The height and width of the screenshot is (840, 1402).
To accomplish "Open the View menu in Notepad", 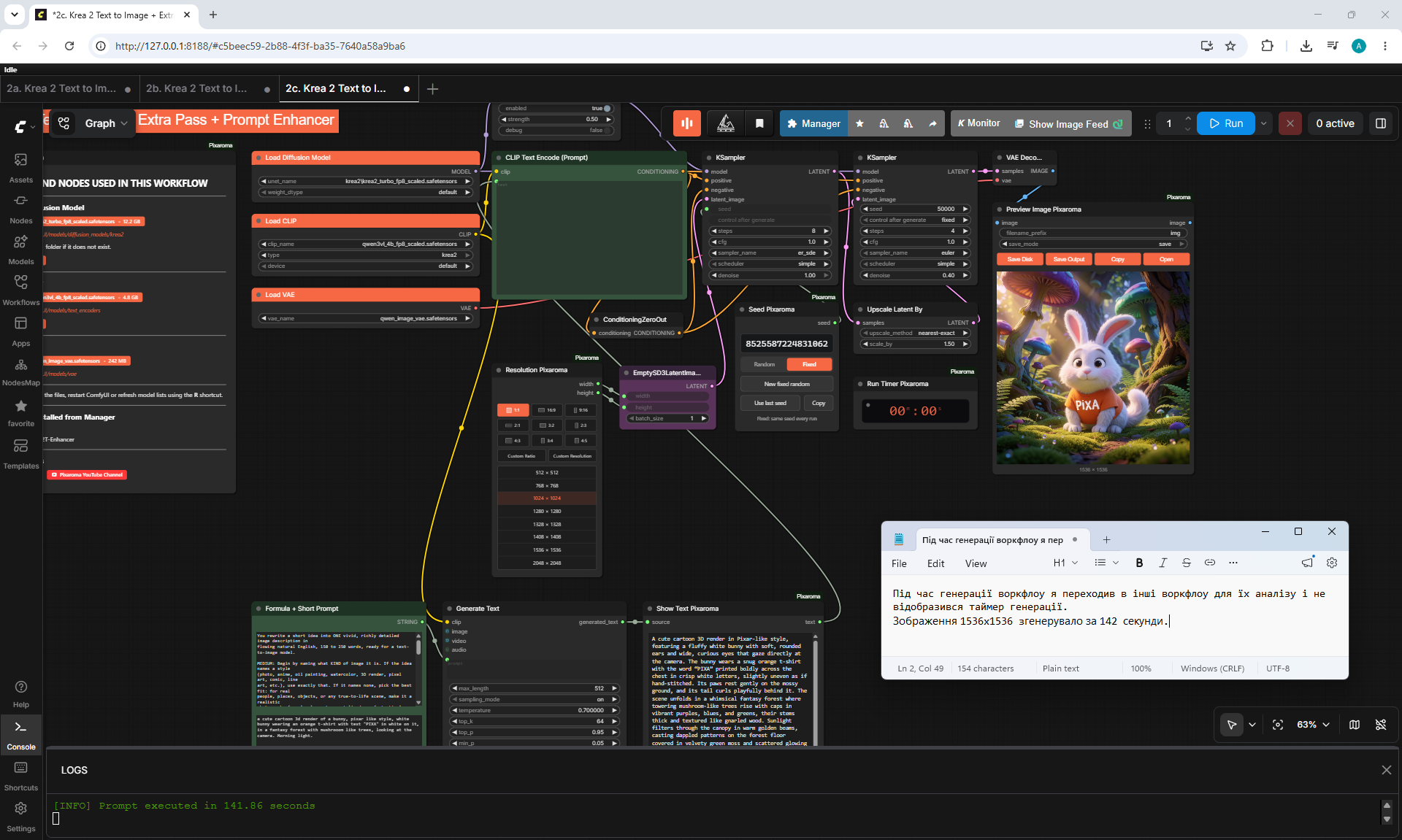I will tap(976, 563).
